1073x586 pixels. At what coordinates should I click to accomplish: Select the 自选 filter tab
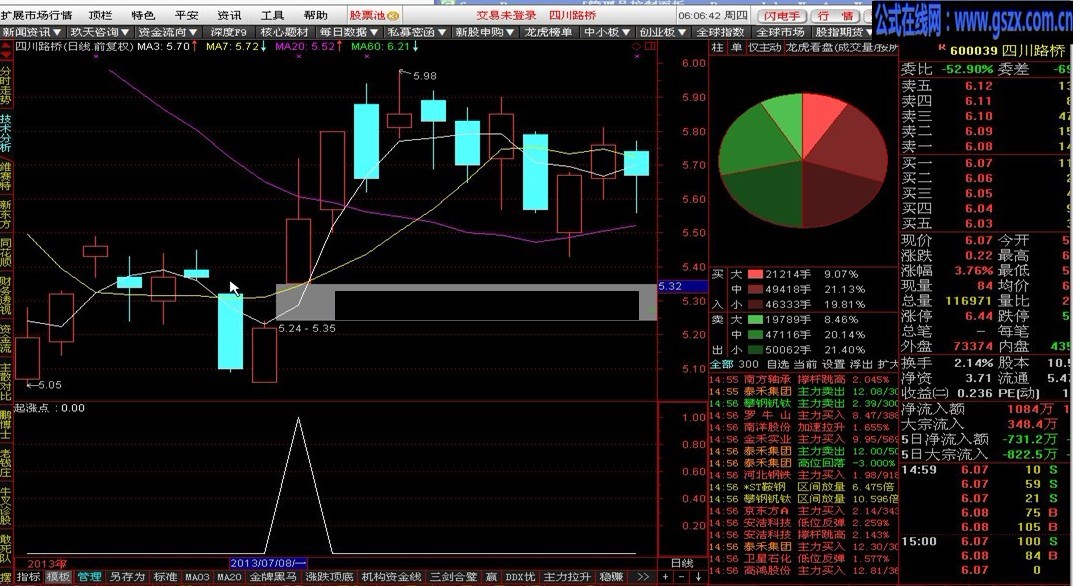point(777,364)
